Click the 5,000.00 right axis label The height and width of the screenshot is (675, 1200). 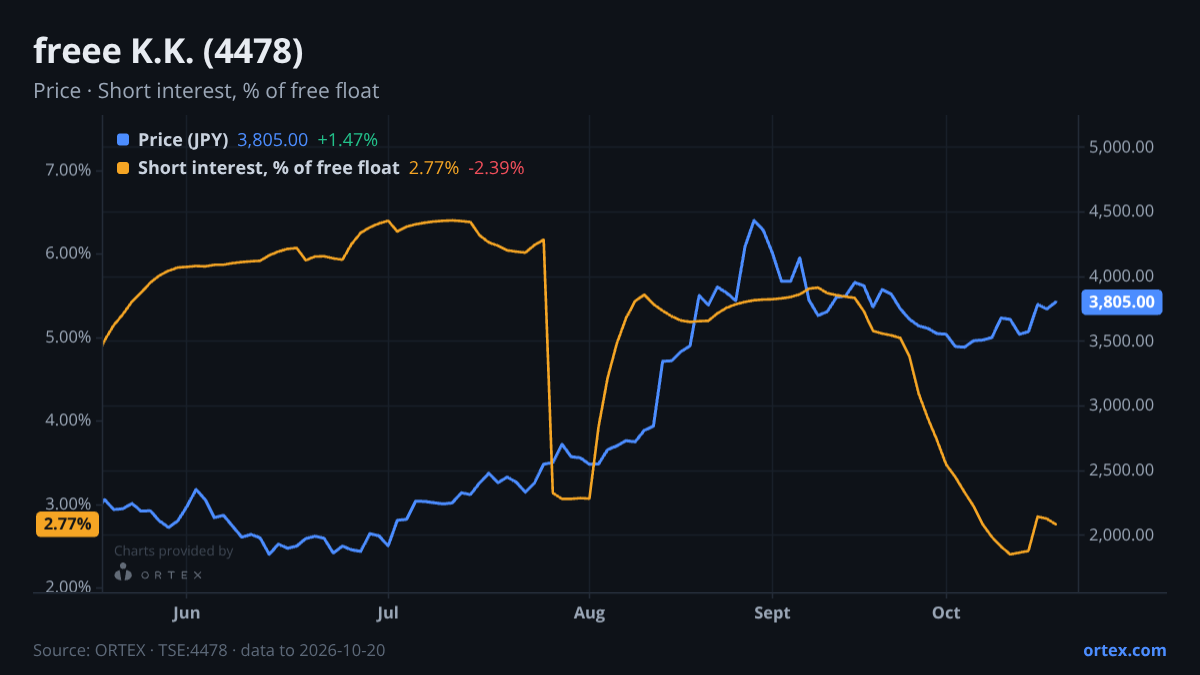click(x=1122, y=147)
